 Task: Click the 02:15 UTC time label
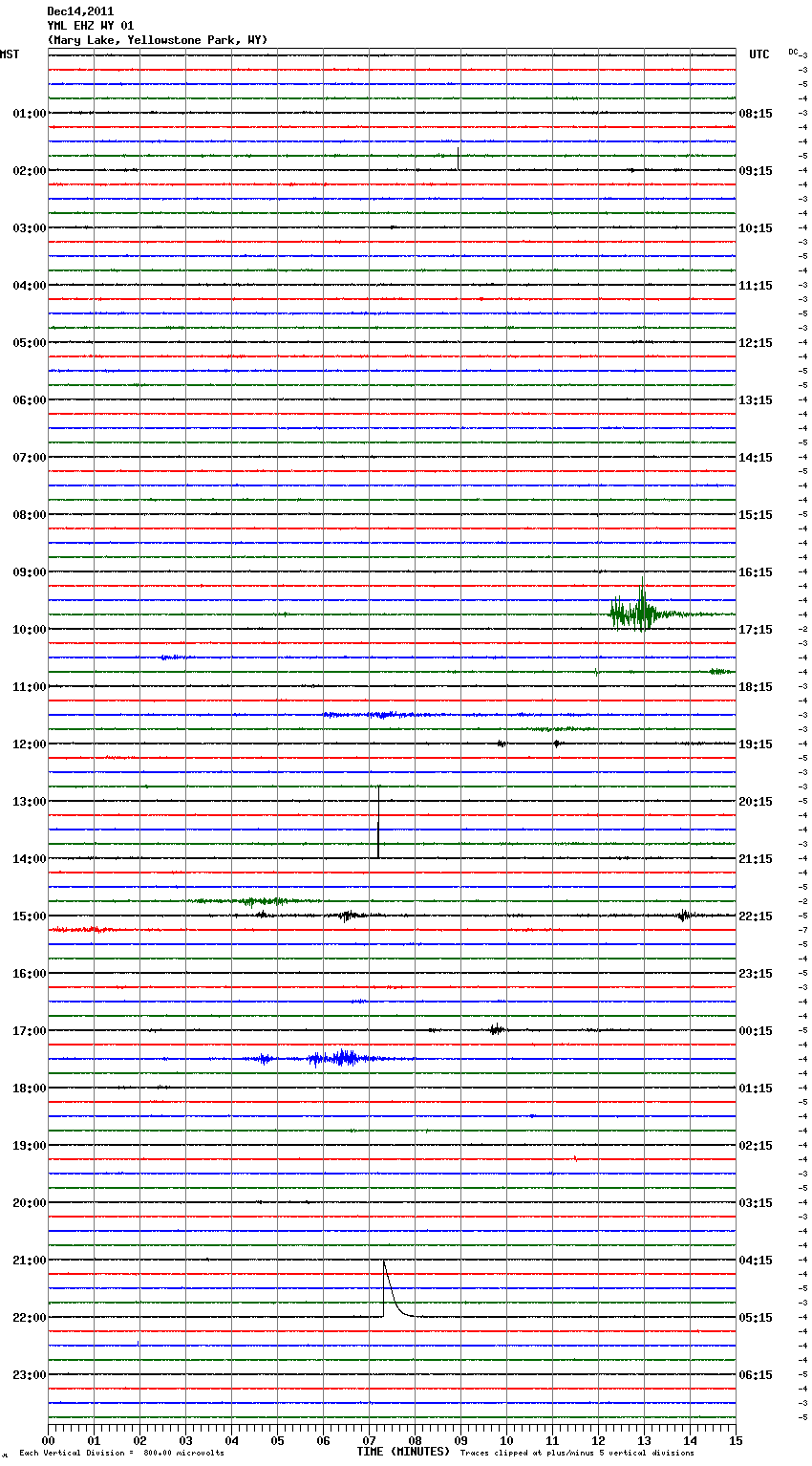point(756,1146)
